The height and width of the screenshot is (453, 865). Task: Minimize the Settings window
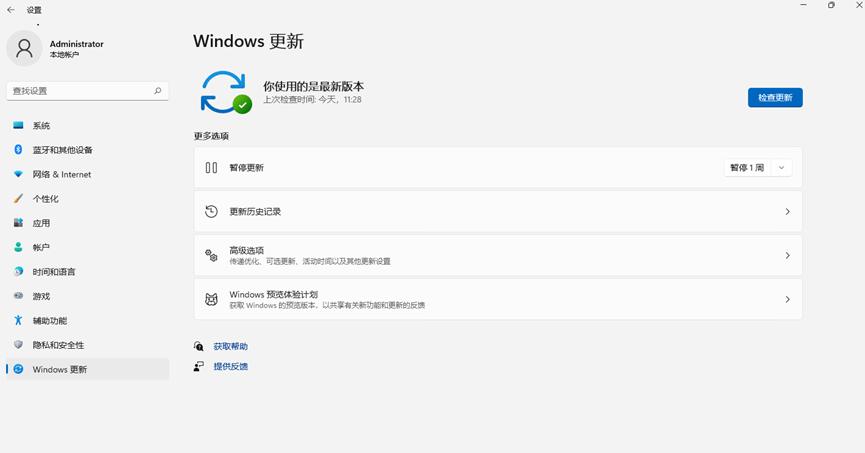(x=803, y=5)
